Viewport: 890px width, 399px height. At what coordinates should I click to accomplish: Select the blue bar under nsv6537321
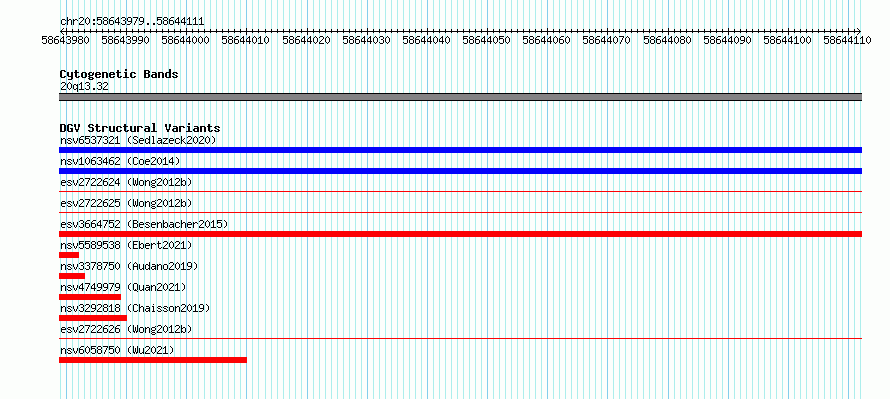coord(460,150)
